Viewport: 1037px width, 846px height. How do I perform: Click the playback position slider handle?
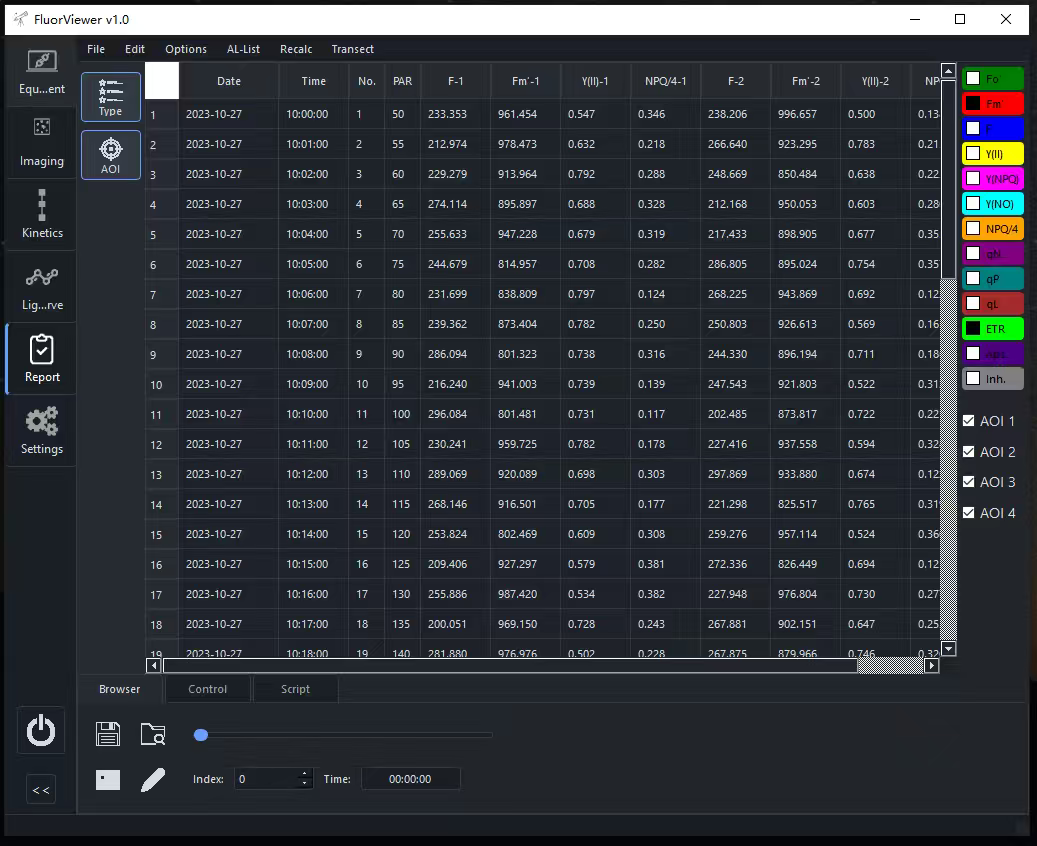[201, 735]
